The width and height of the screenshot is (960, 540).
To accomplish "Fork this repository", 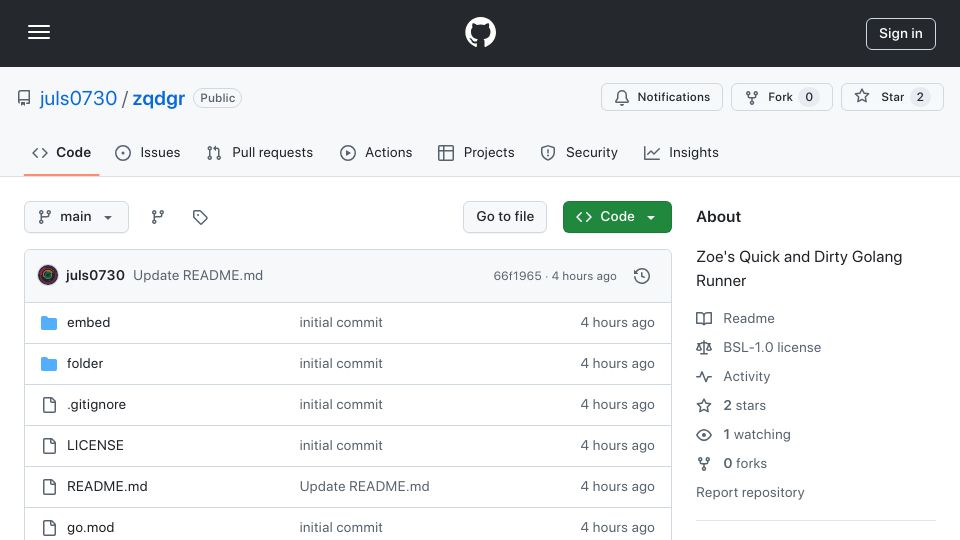I will click(781, 97).
